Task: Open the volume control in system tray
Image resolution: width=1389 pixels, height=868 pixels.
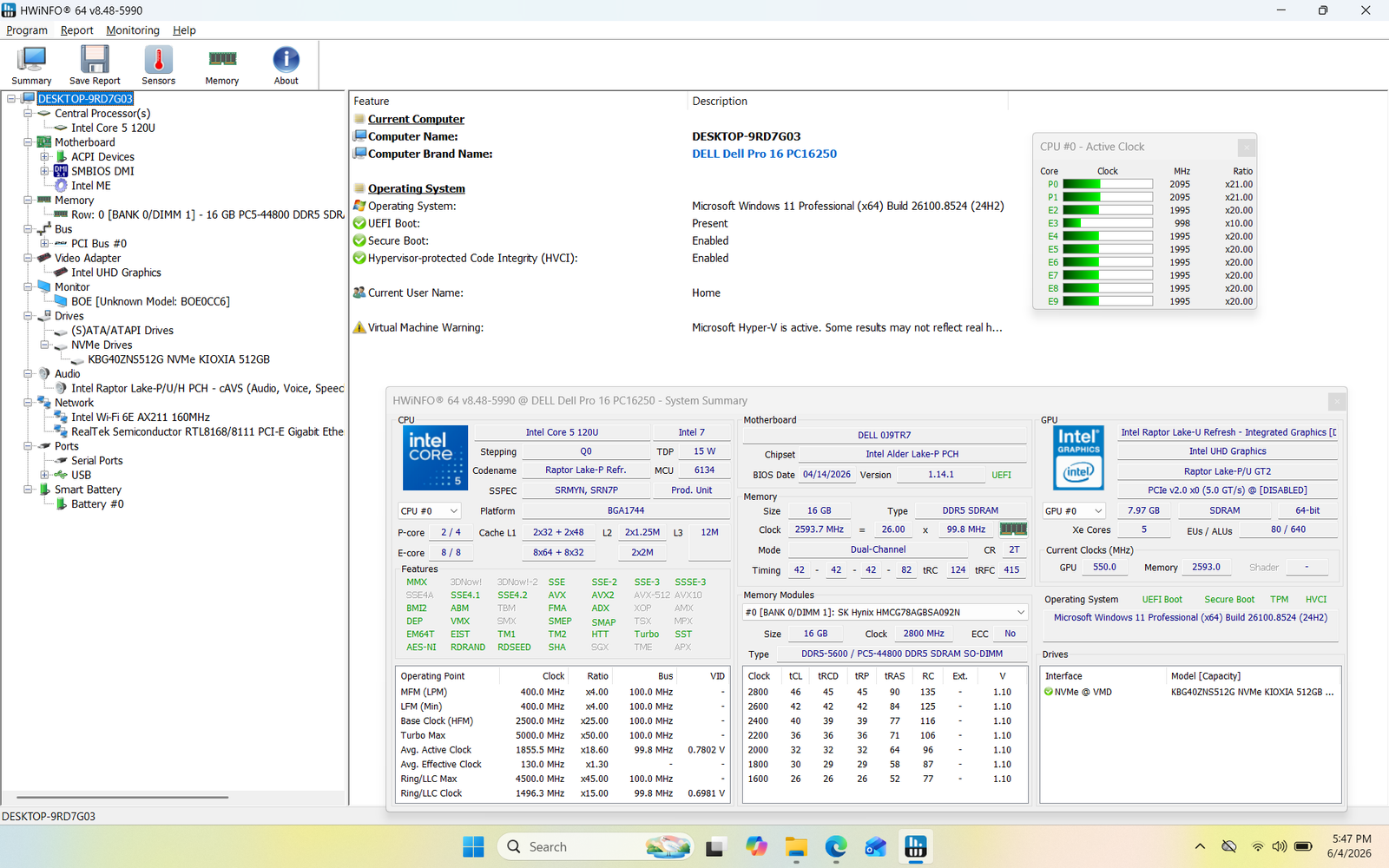Action: click(x=1279, y=846)
